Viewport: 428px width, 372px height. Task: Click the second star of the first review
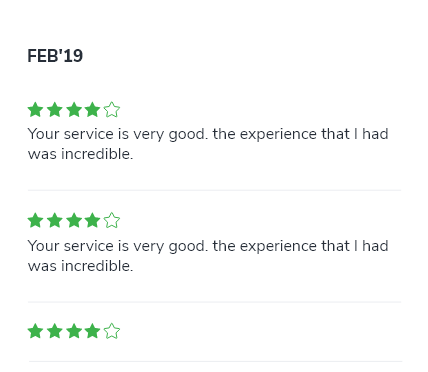click(55, 110)
